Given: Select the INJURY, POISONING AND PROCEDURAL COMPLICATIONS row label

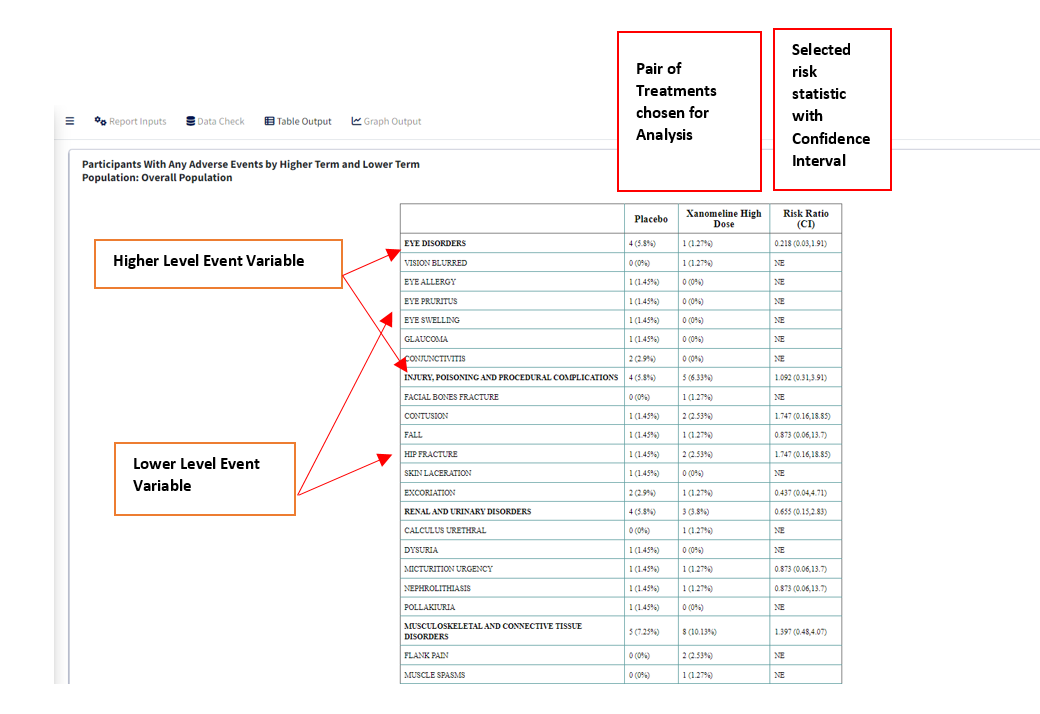Looking at the screenshot, I should point(511,378).
